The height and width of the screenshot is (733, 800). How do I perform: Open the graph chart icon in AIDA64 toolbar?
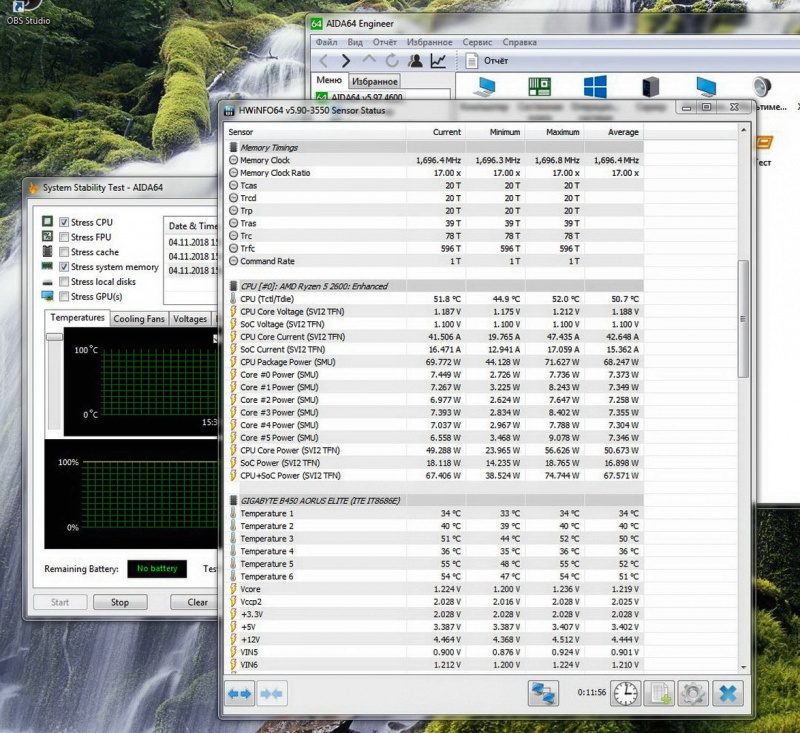(438, 61)
